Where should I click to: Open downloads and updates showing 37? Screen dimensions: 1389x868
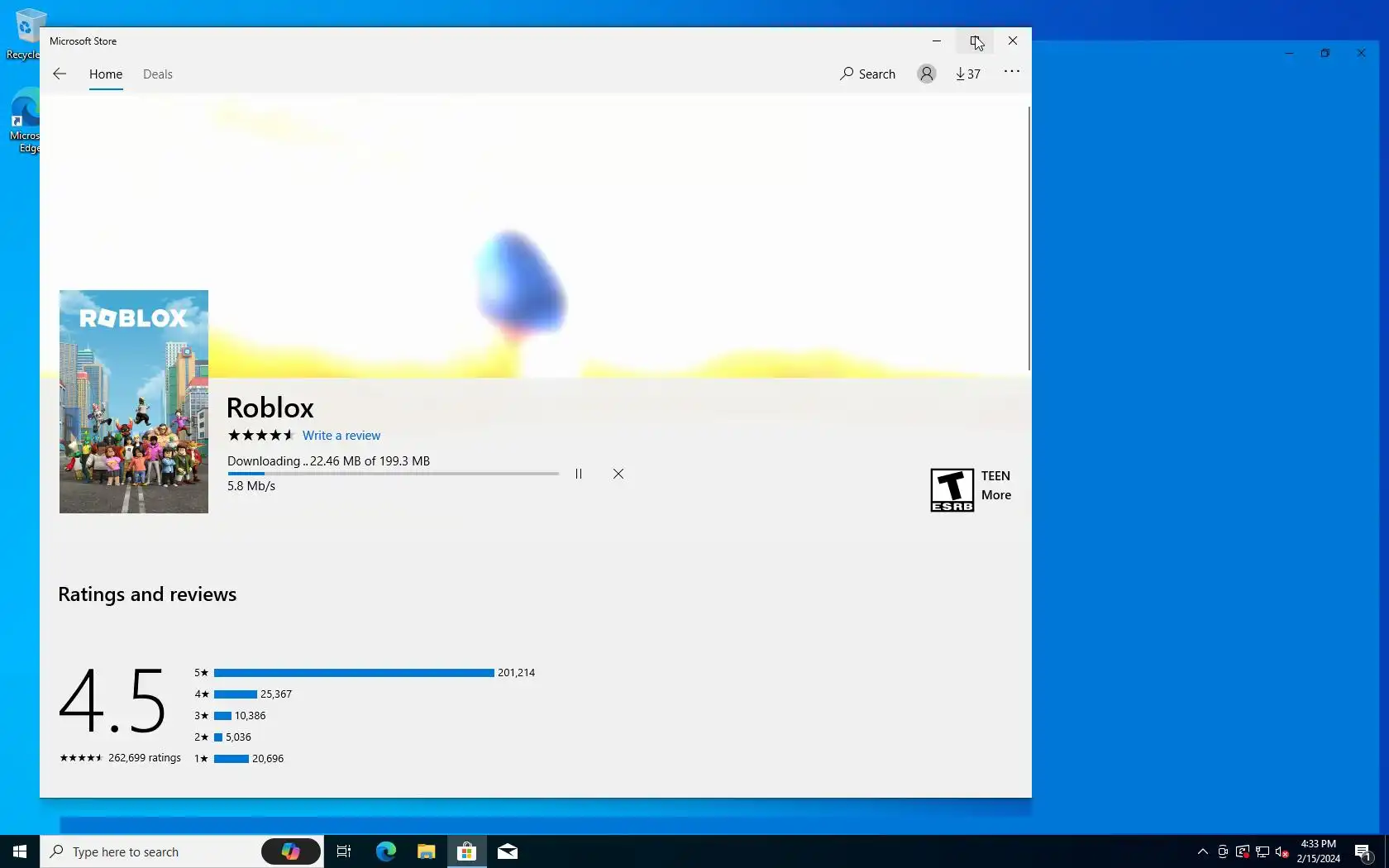[968, 74]
